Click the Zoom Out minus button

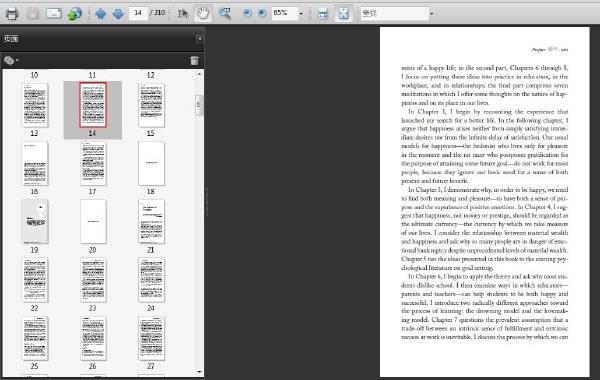click(x=247, y=13)
